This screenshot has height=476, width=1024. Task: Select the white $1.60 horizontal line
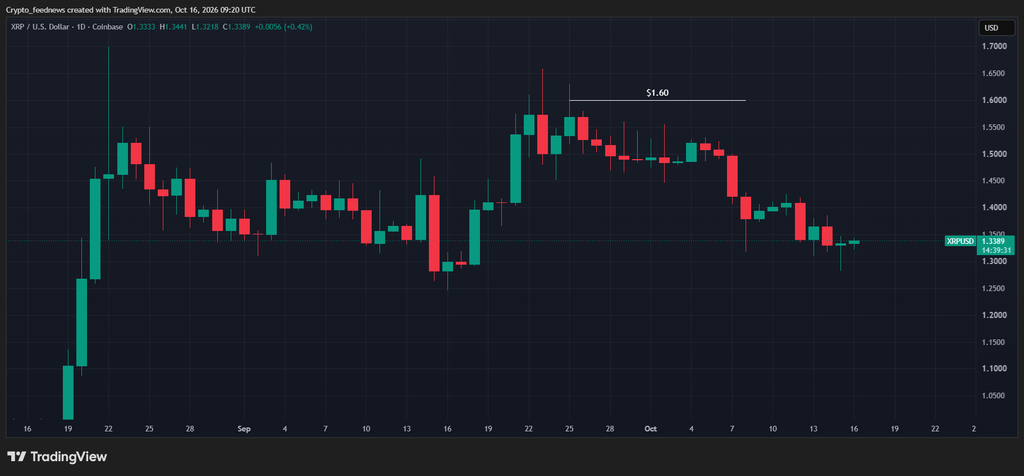[657, 101]
